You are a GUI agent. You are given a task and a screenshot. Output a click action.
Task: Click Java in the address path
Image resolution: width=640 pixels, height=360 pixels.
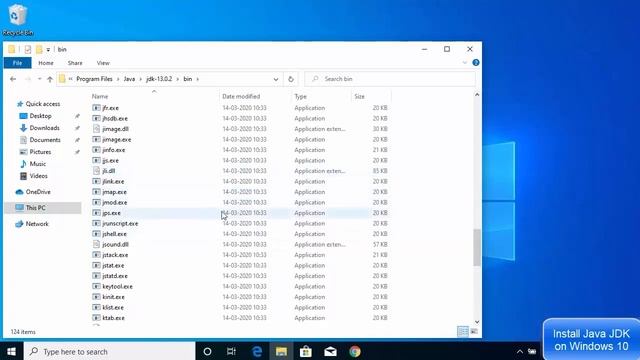[129, 79]
